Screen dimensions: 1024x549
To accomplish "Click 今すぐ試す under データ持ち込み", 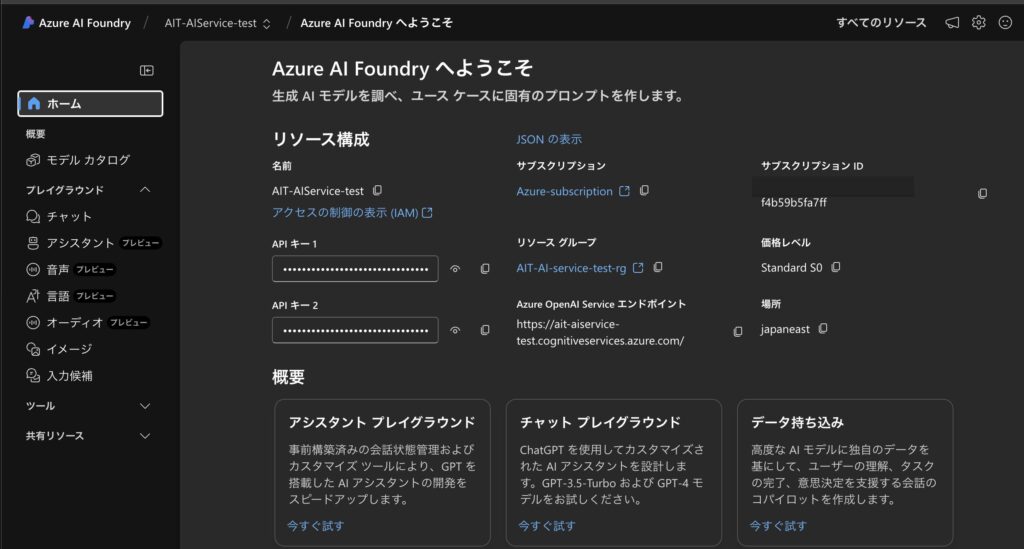I will click(x=778, y=525).
